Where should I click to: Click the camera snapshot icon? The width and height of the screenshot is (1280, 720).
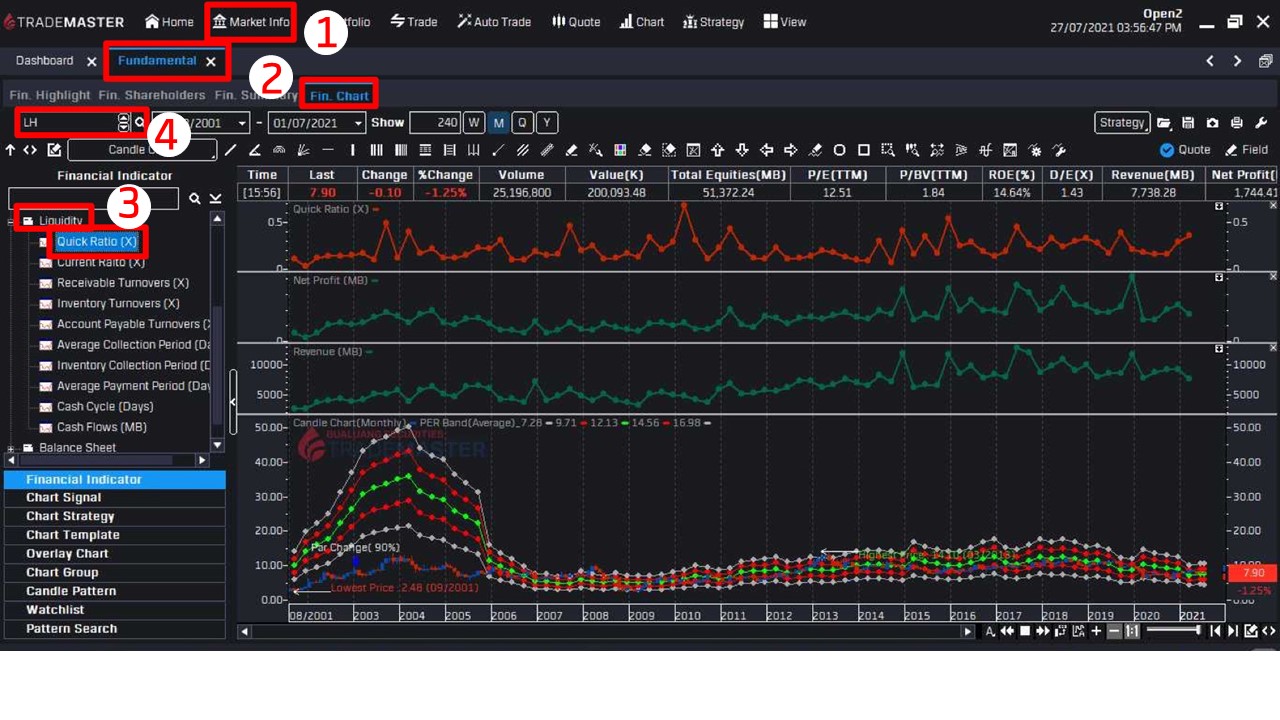coord(1212,123)
